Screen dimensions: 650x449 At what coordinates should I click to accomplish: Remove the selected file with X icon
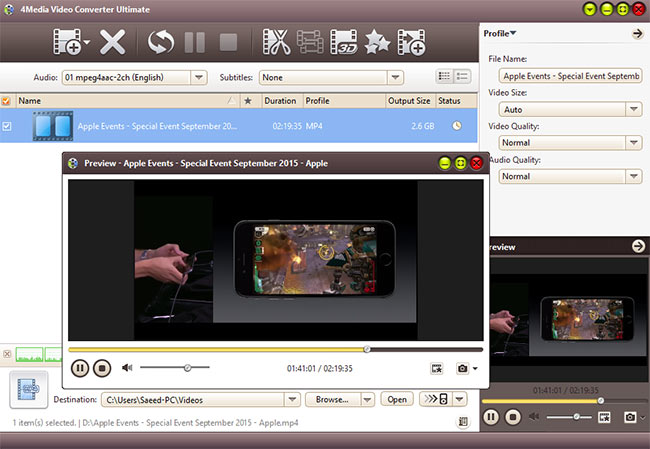(113, 42)
